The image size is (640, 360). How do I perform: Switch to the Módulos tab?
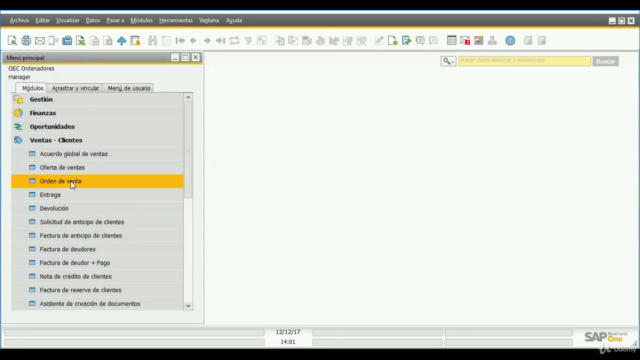(32, 88)
